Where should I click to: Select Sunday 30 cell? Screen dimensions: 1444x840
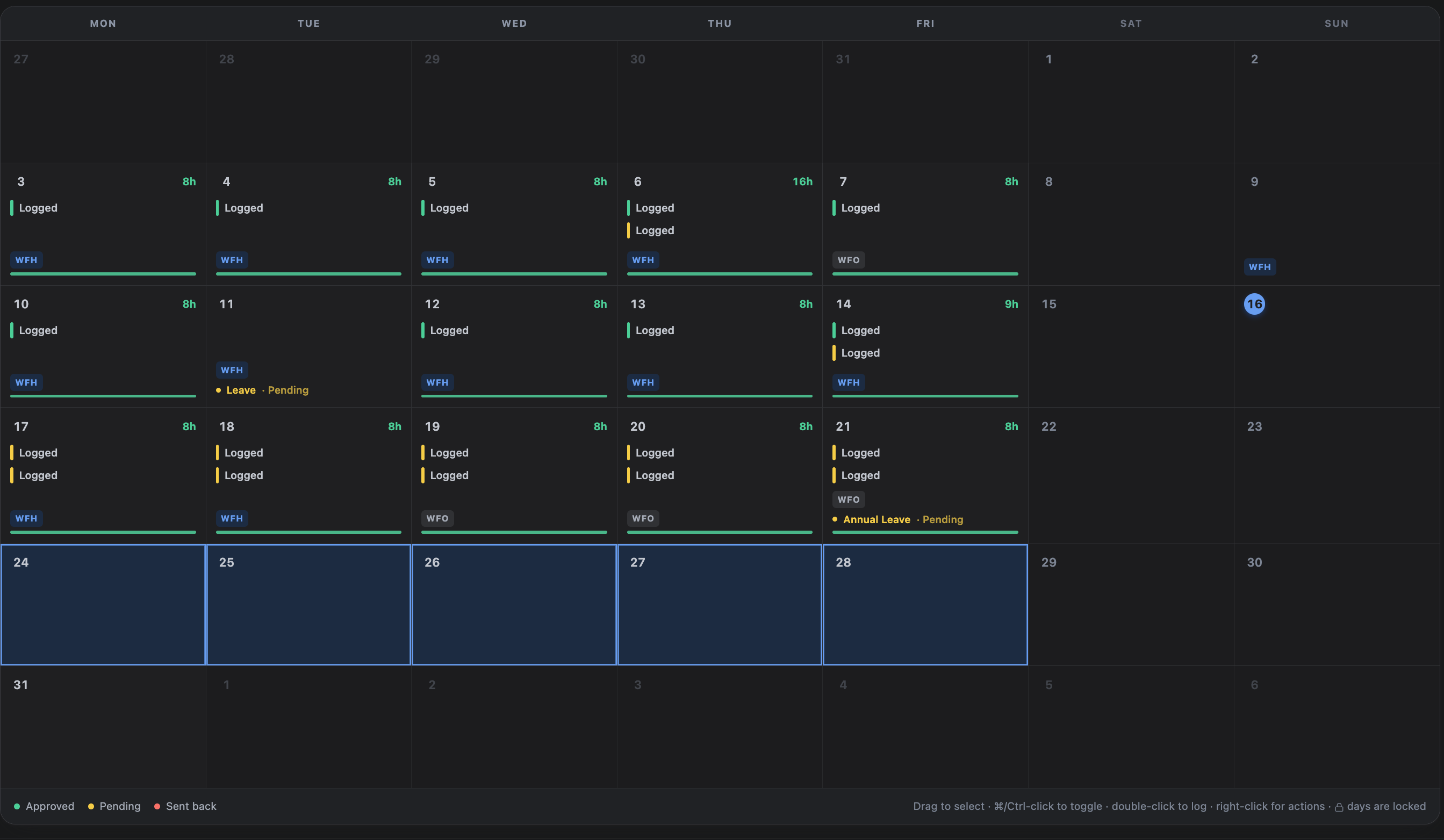pyautogui.click(x=1337, y=605)
